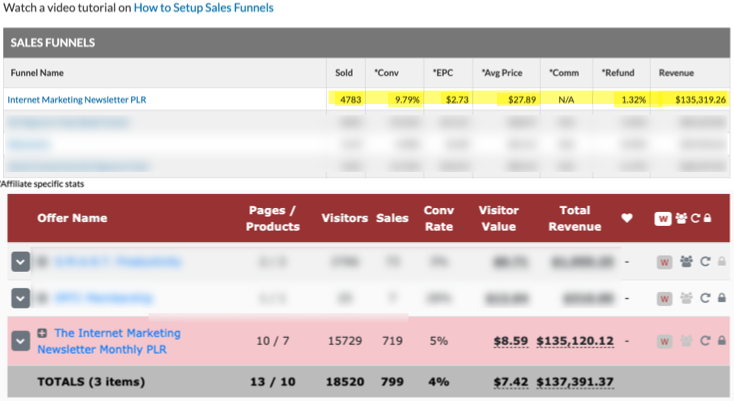This screenshot has height=401, width=734.
Task: Expand the chevron on the Newsletter Monthly PLR row
Action: click(20, 341)
